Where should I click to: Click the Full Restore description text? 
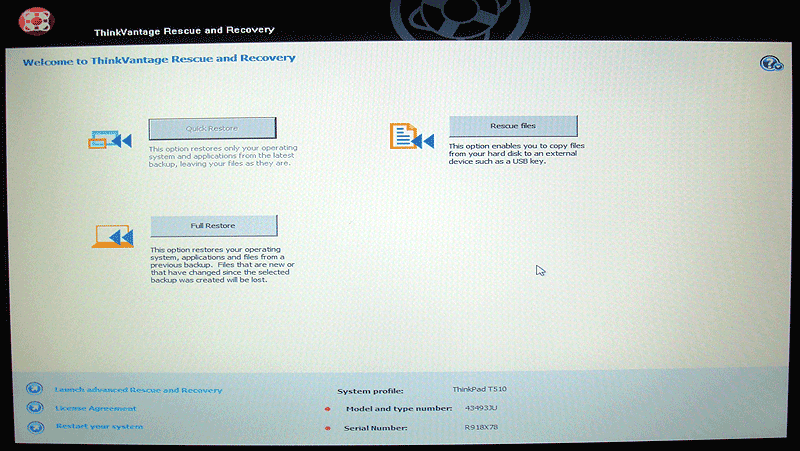(x=222, y=265)
